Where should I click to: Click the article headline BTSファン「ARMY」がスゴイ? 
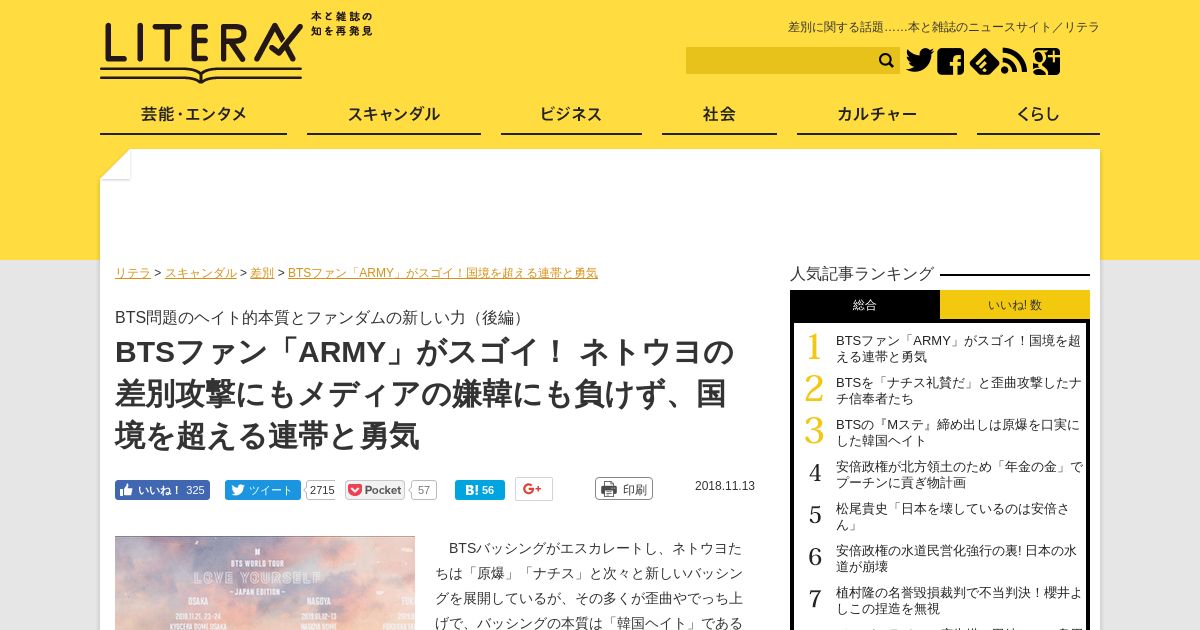point(425,394)
